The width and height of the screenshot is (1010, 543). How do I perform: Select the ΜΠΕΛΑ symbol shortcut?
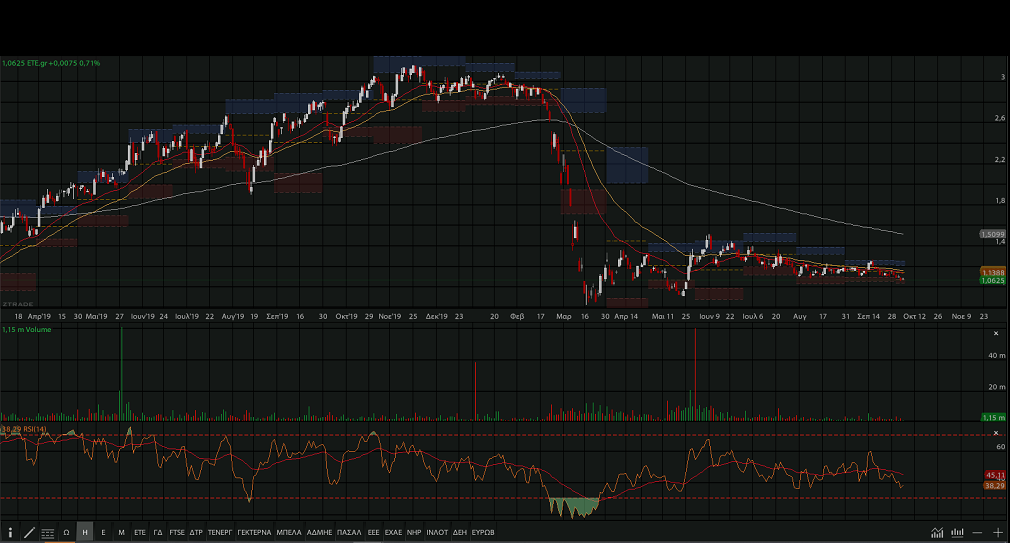tap(289, 532)
